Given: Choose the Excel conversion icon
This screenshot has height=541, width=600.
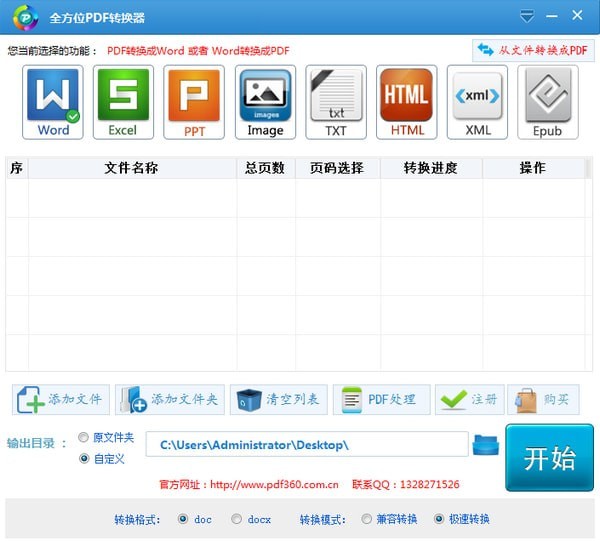Looking at the screenshot, I should (123, 102).
